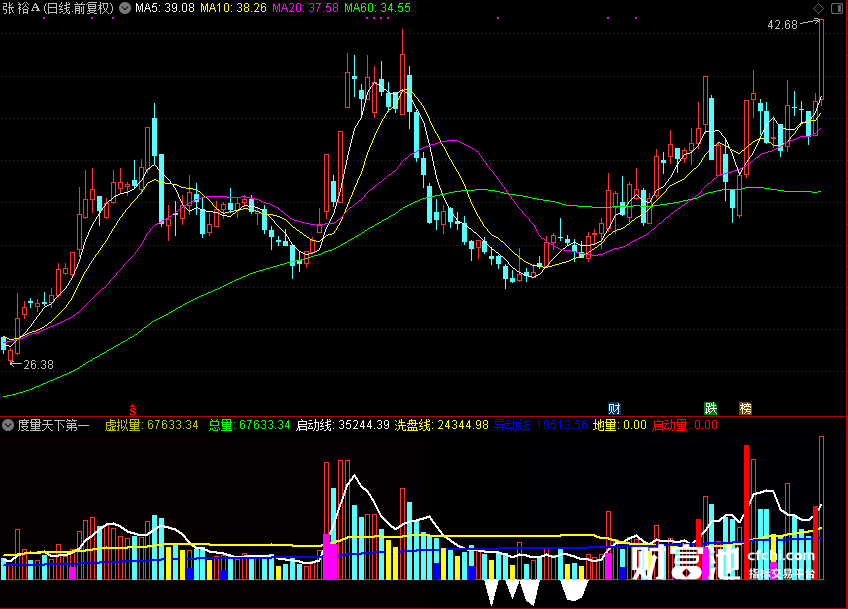Screen dimensions: 848x609
Task: Click the diamond icon at top right
Action: (x=818, y=8)
